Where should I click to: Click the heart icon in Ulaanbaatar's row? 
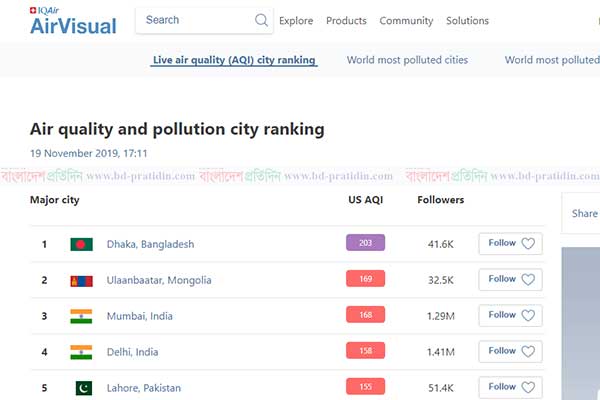(528, 279)
